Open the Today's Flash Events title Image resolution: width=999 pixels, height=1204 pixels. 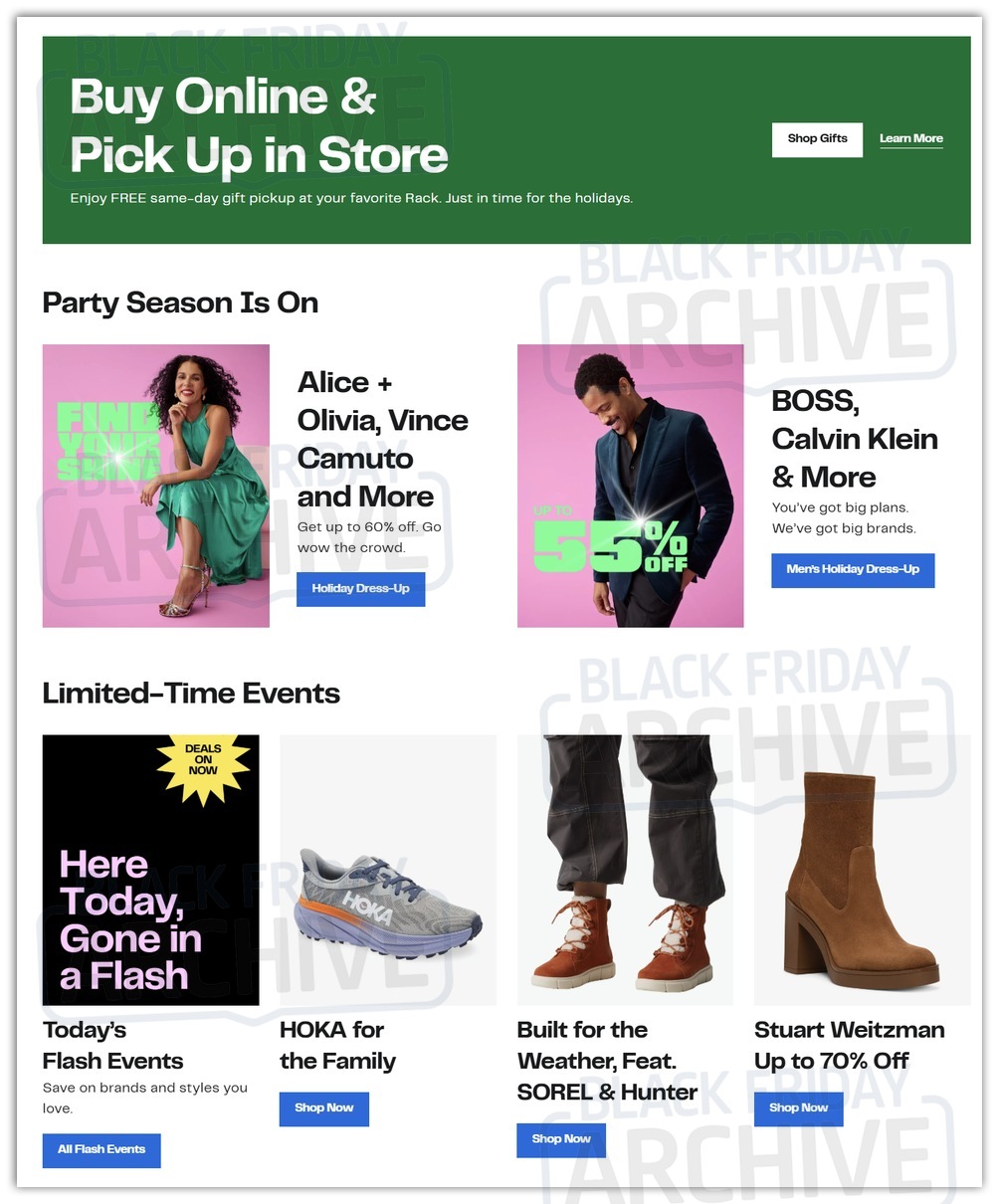(112, 1045)
